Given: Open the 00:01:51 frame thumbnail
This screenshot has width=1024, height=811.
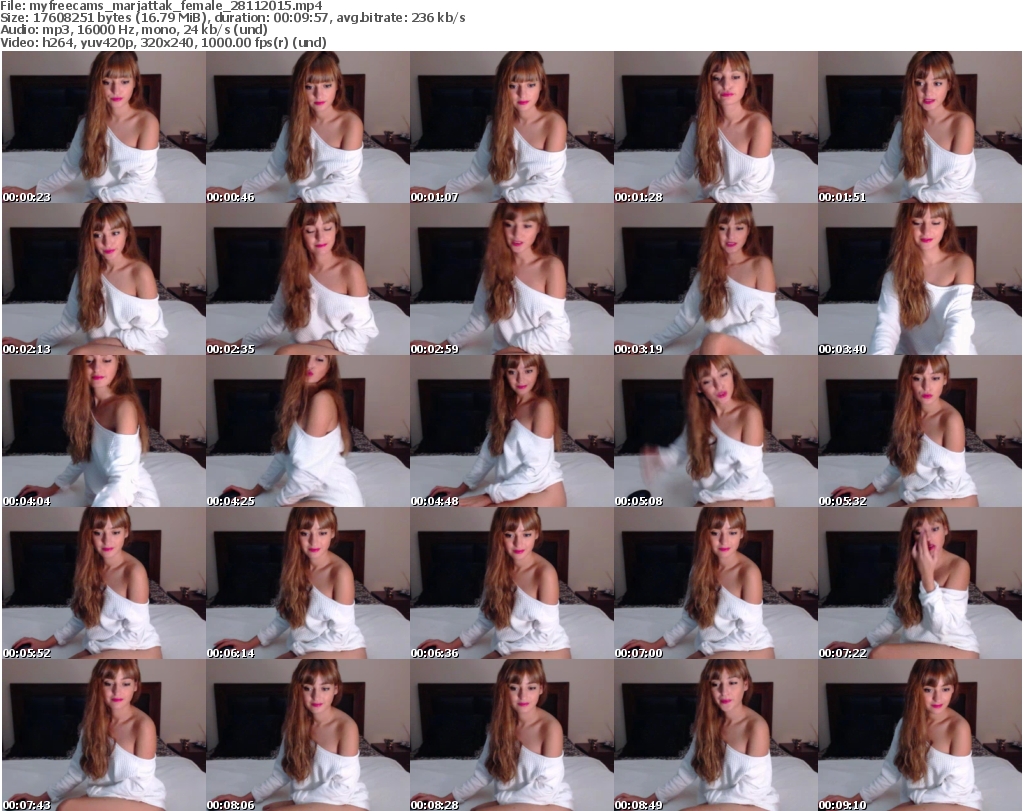Looking at the screenshot, I should [x=920, y=127].
